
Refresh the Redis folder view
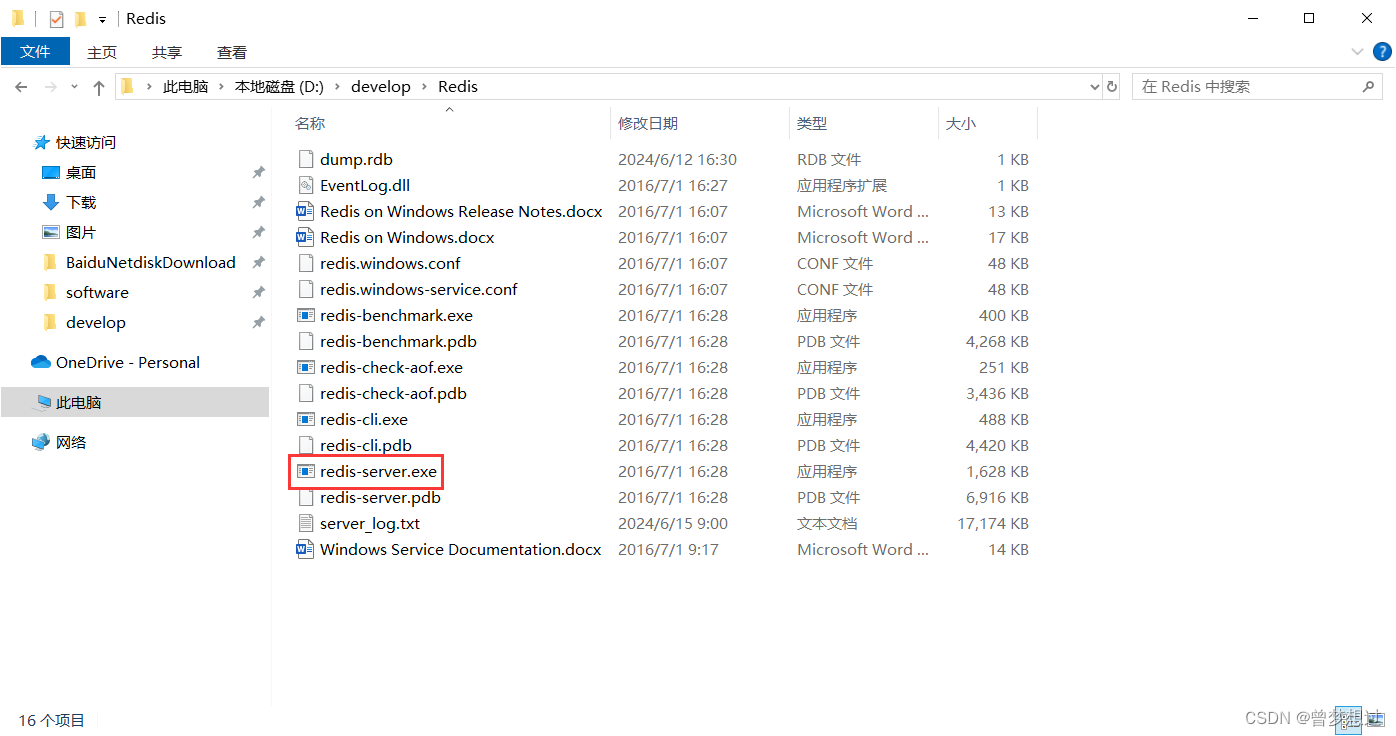(x=1112, y=87)
